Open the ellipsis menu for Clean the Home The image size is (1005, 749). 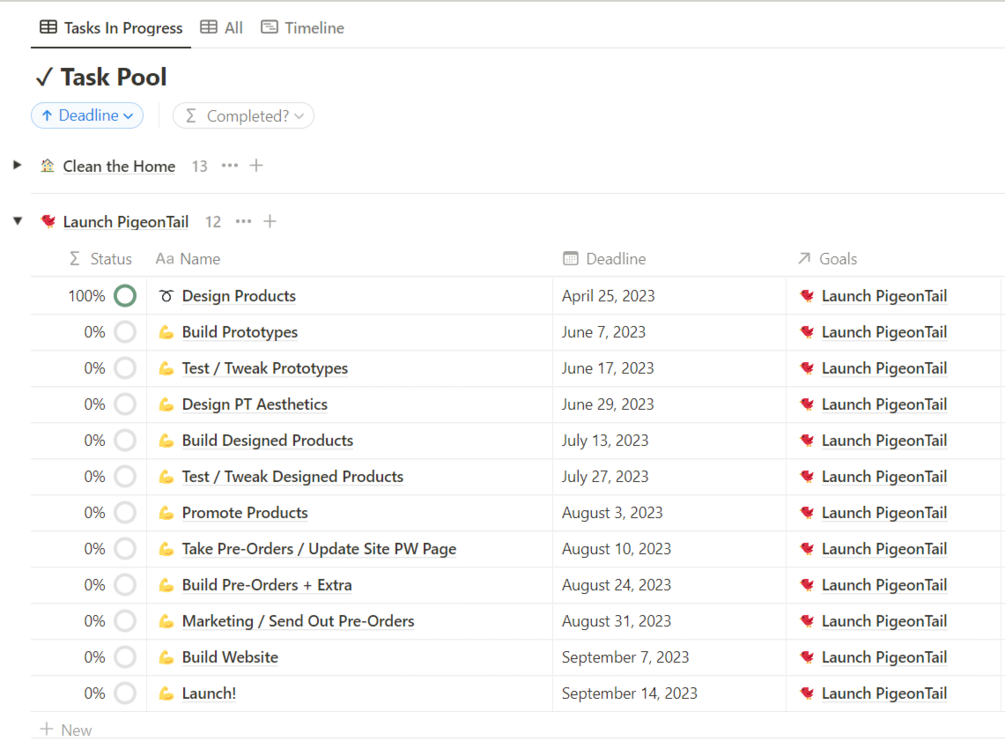(230, 166)
